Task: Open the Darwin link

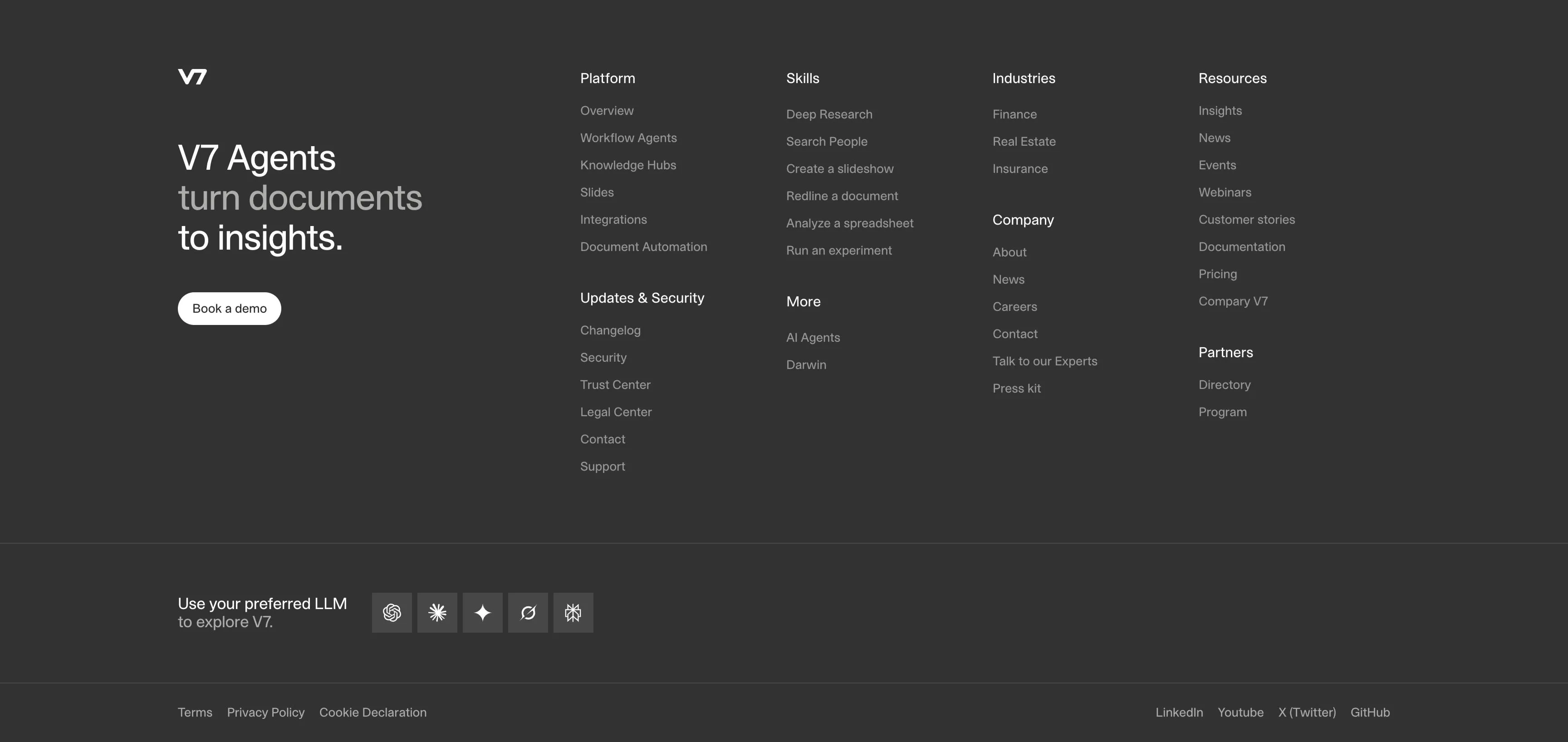Action: coord(807,364)
